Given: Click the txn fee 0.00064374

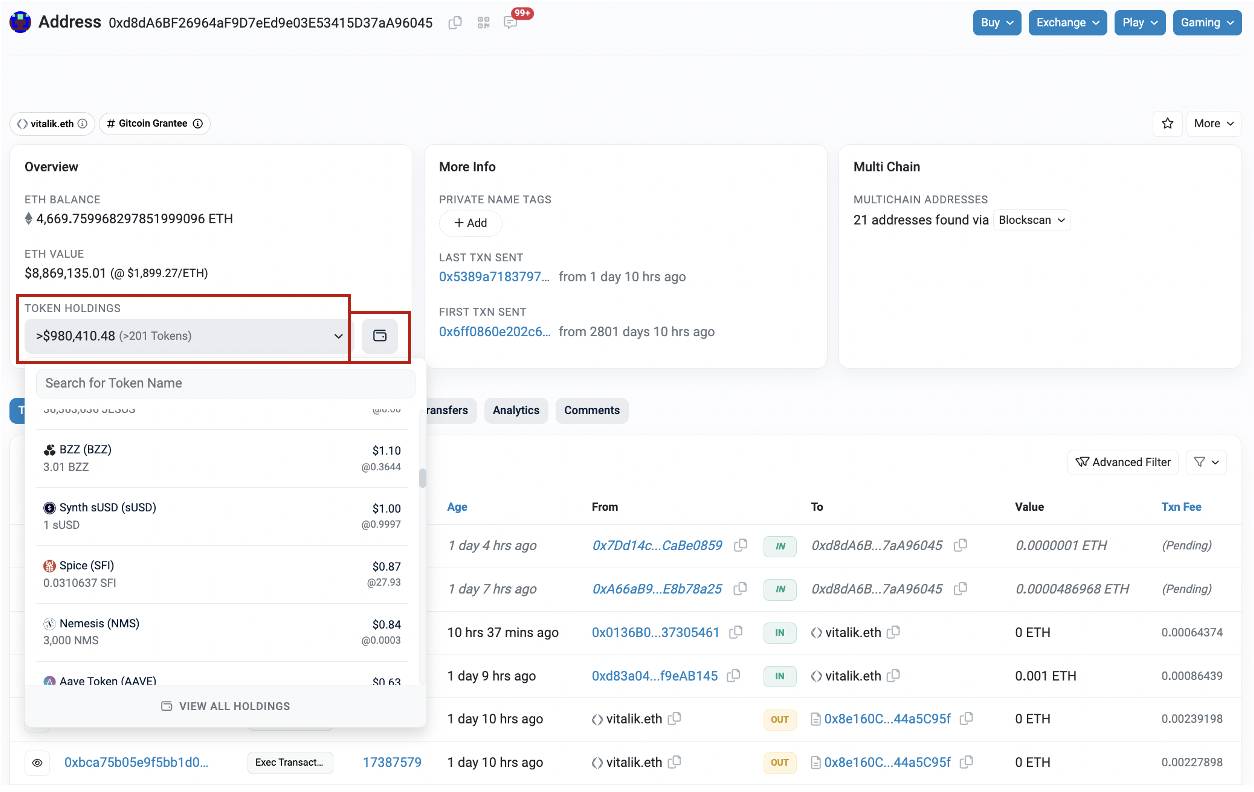Looking at the screenshot, I should coord(1192,633).
